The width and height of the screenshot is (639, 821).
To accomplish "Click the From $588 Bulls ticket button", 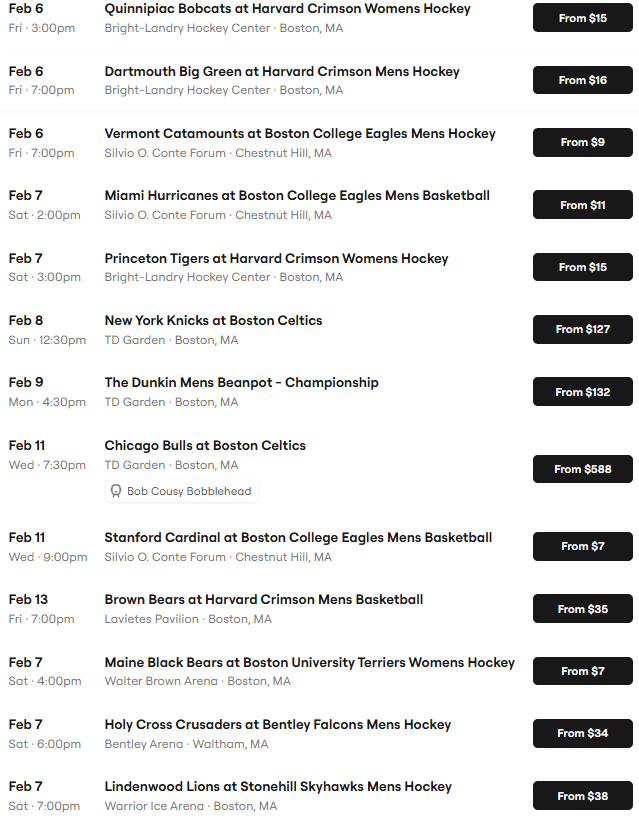I will 582,469.
